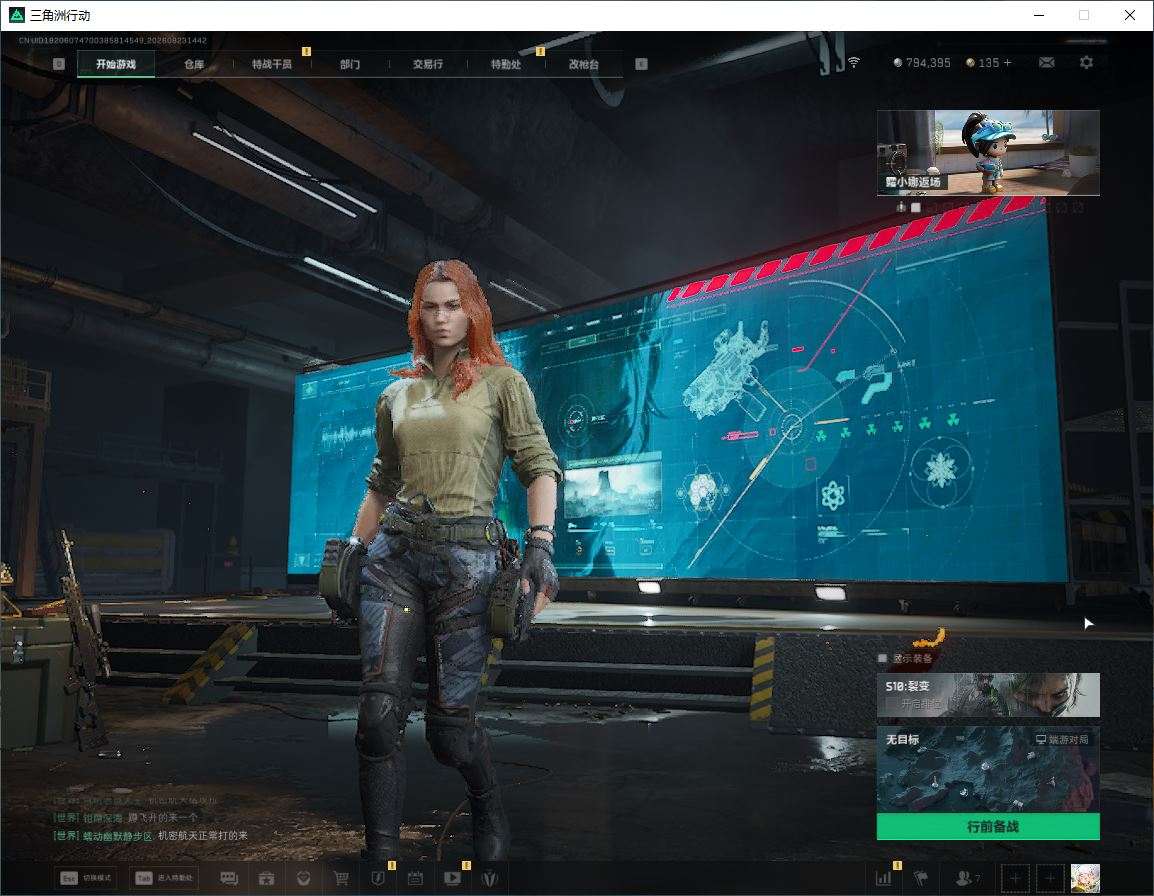
Task: Click the 三角洲行动 app logo icon
Action: 16,15
